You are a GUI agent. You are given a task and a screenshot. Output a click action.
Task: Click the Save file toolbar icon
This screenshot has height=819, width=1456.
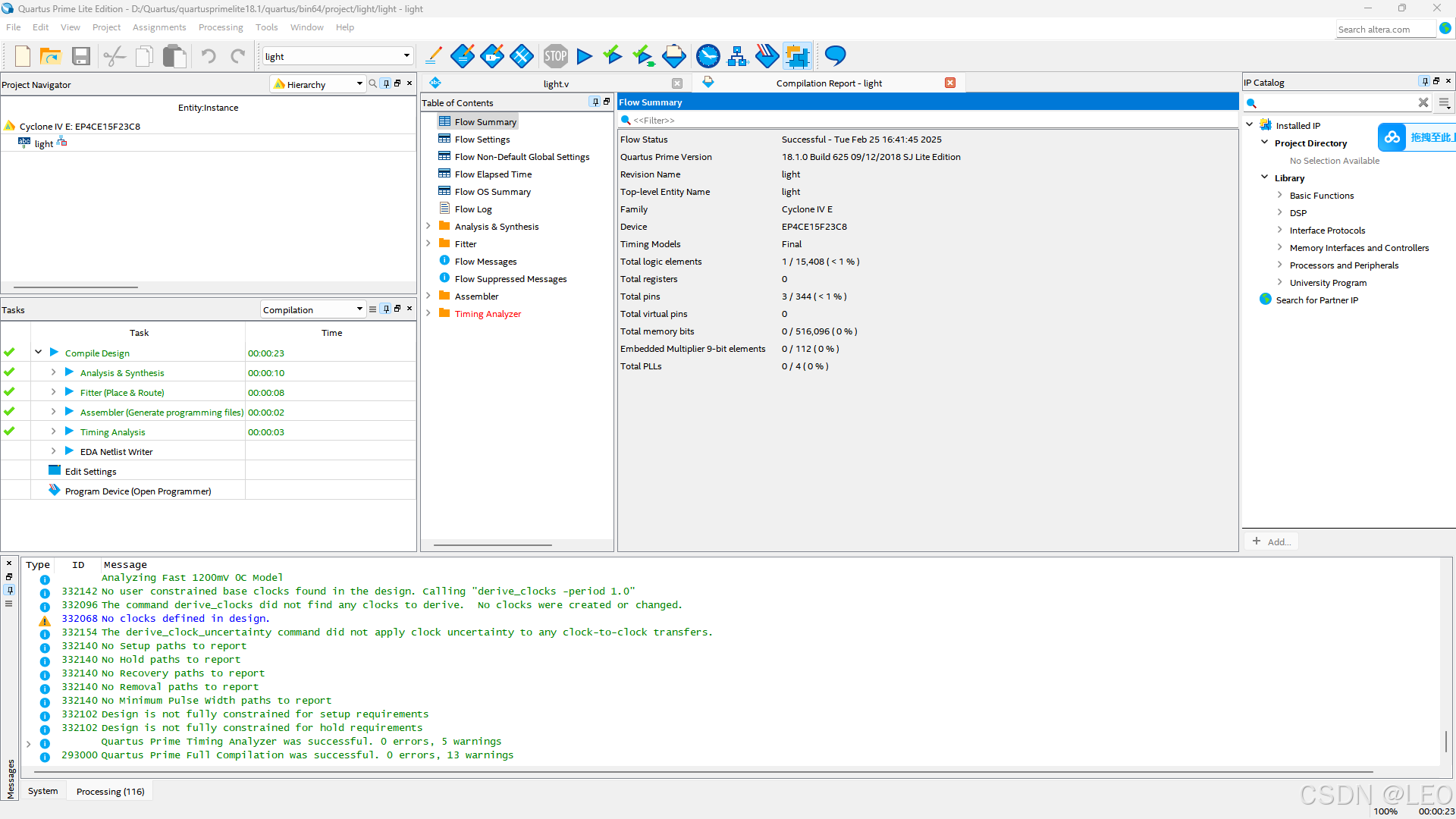(x=81, y=56)
